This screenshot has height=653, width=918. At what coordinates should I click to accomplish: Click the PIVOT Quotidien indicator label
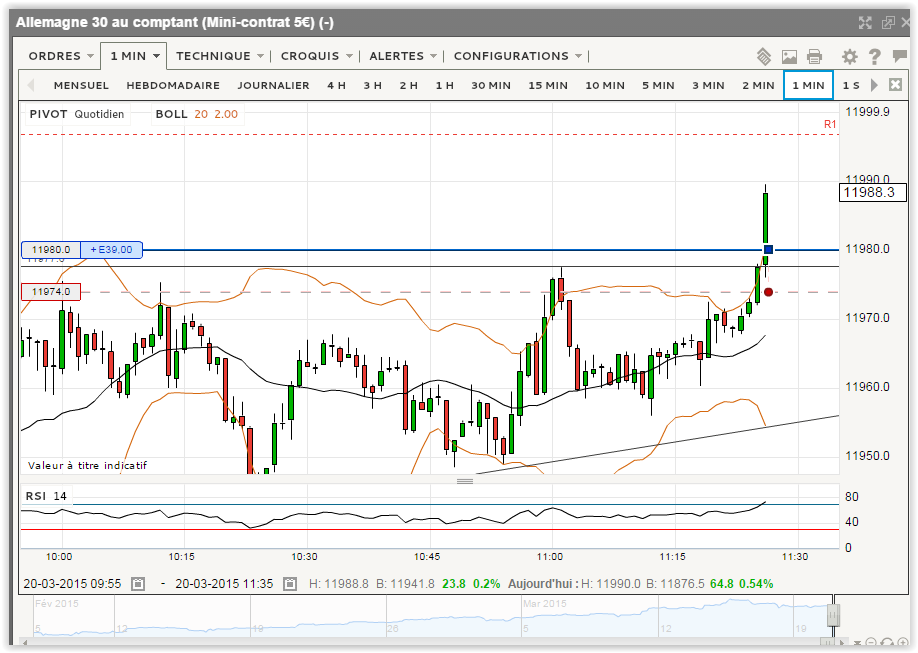(x=77, y=114)
